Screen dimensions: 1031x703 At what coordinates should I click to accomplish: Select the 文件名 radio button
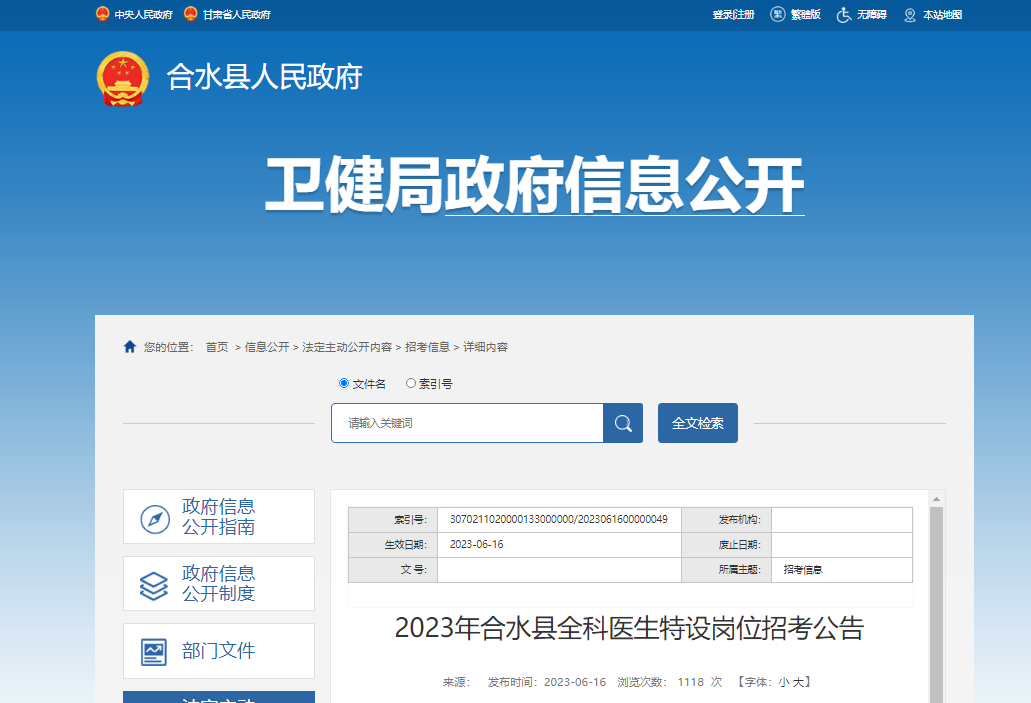pyautogui.click(x=344, y=383)
